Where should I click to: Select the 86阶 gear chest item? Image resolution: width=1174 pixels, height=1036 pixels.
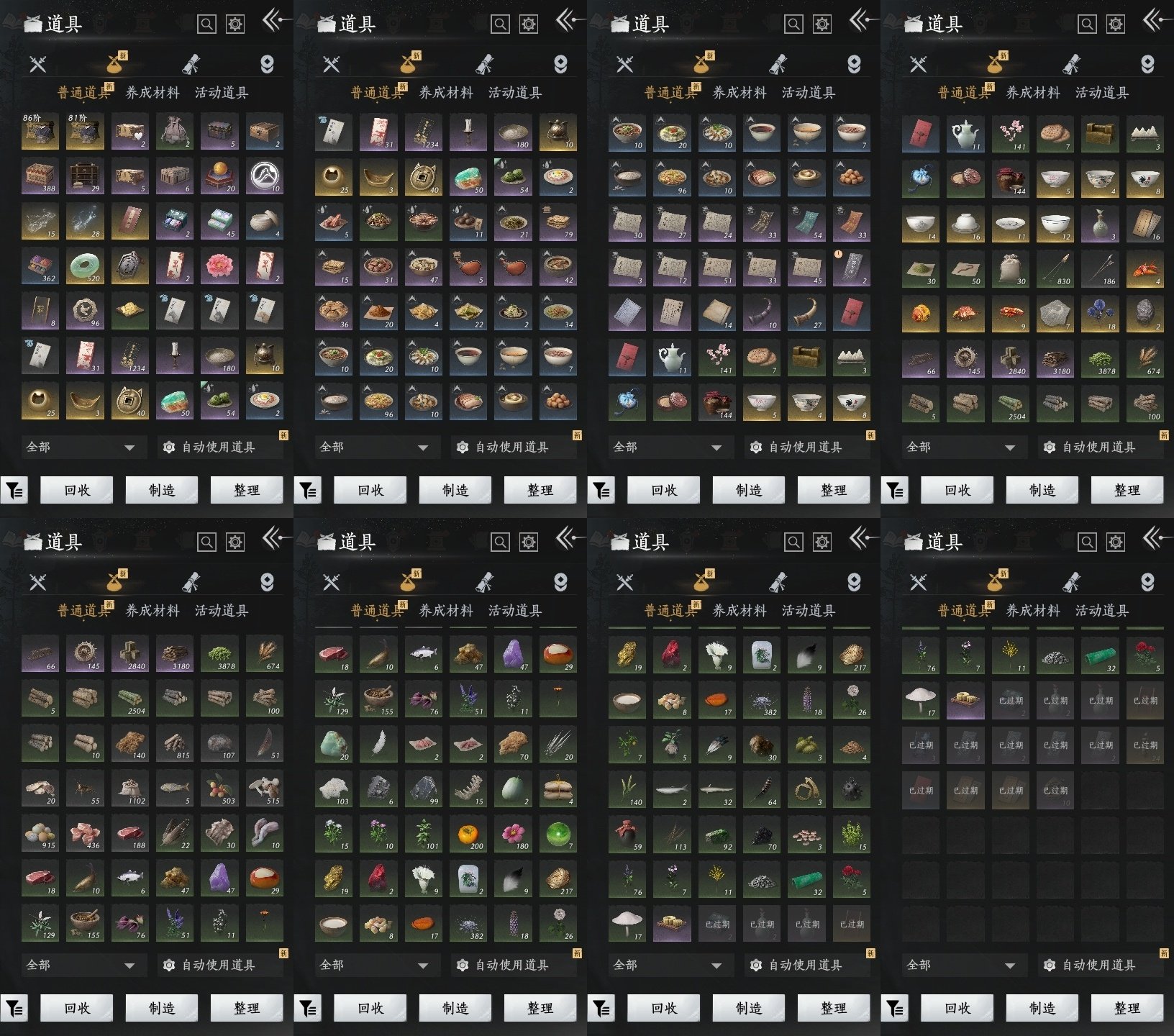pyautogui.click(x=40, y=132)
